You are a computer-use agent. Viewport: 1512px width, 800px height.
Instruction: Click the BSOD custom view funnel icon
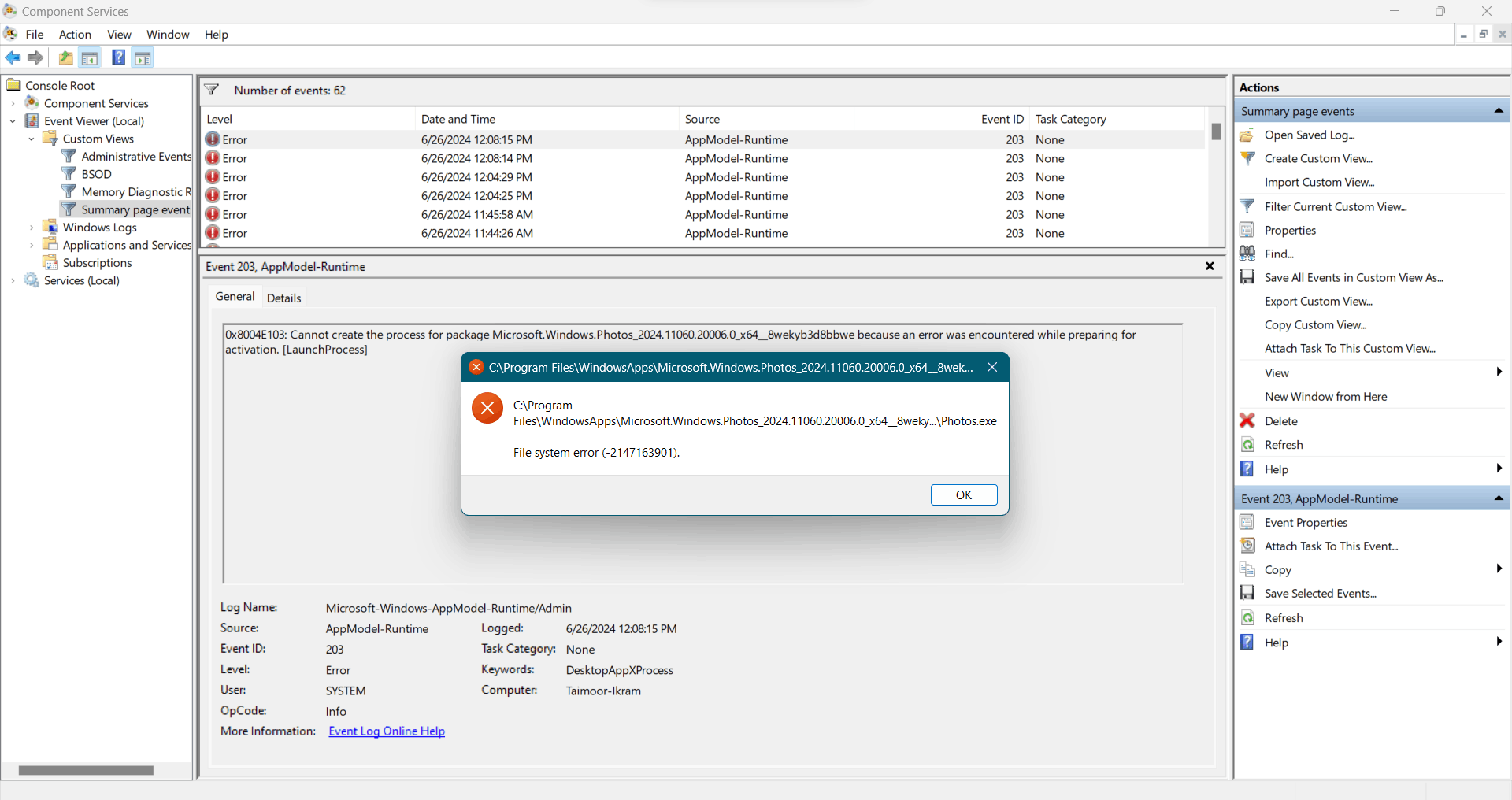coord(69,174)
